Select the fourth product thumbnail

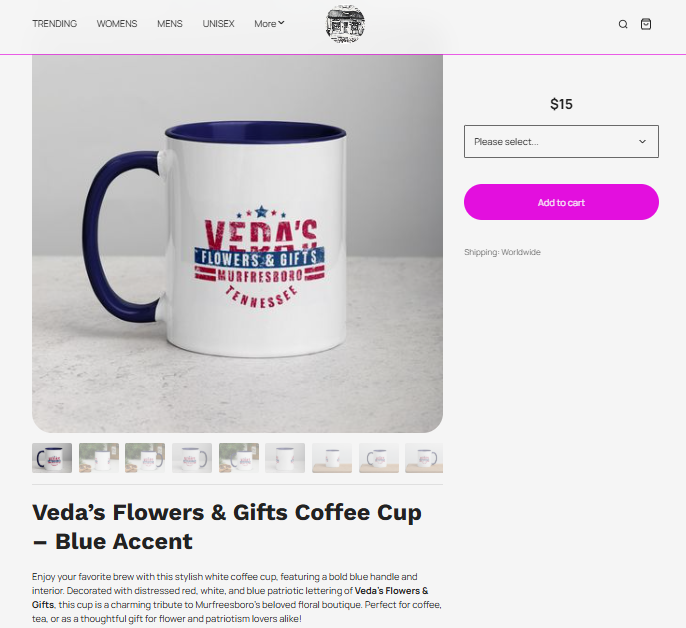coord(192,458)
